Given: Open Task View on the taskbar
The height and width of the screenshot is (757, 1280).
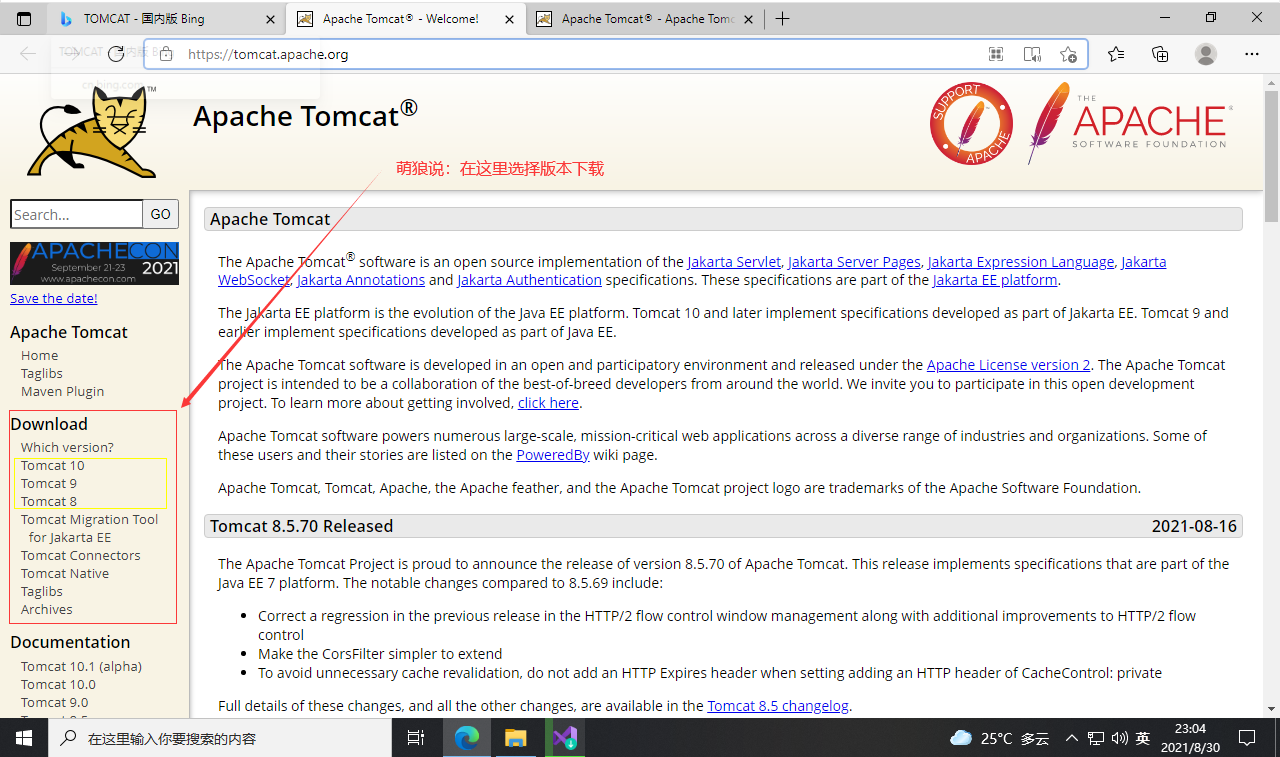Looking at the screenshot, I should click(416, 738).
